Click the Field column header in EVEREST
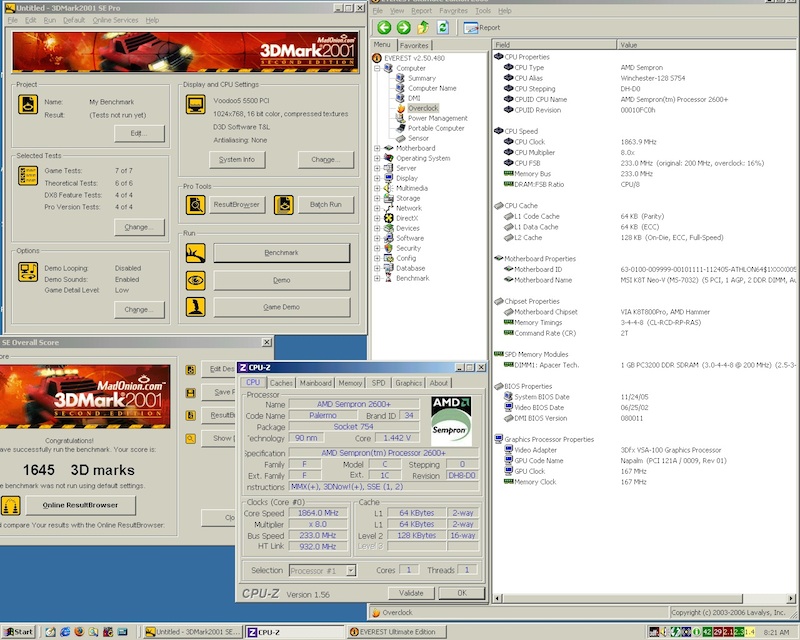Viewport: 800px width, 640px height. 554,45
